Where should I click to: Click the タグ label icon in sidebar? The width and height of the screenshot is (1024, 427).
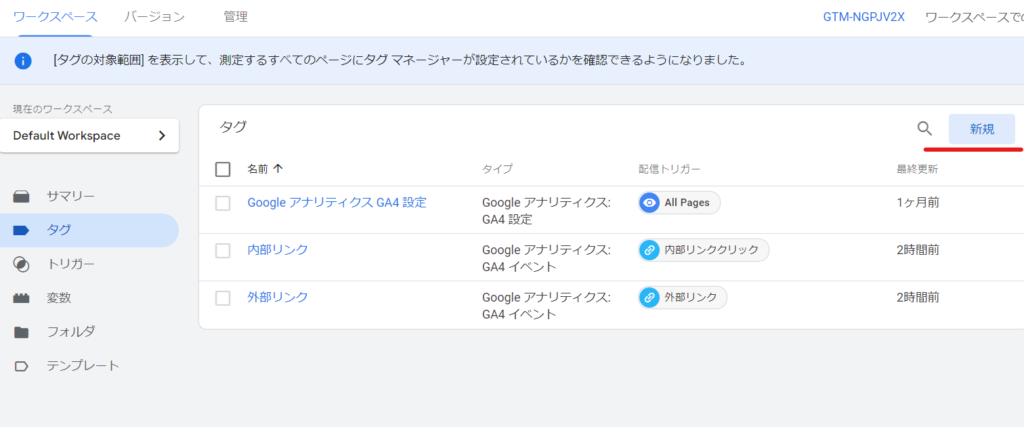pyautogui.click(x=21, y=230)
